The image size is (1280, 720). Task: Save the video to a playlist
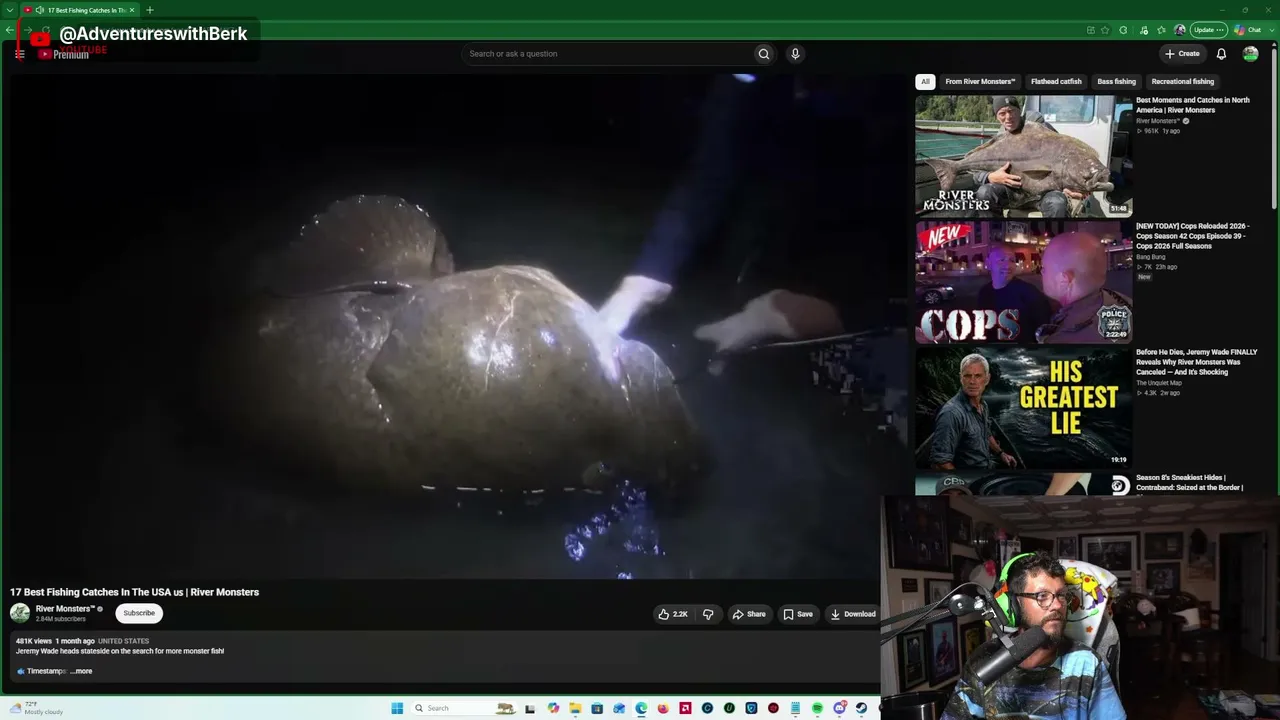click(x=798, y=614)
